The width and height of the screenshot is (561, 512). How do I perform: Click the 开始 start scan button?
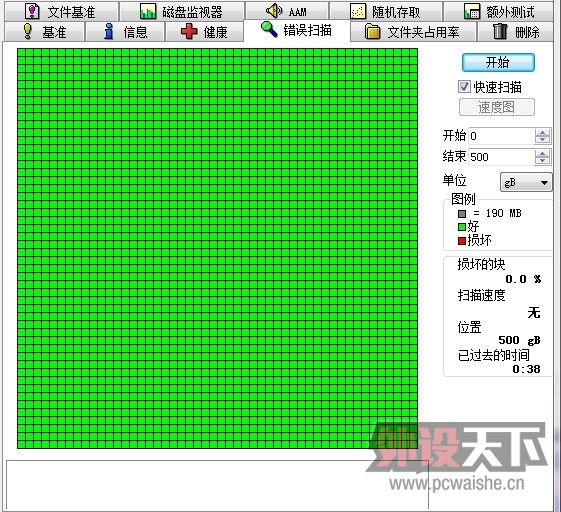(x=498, y=63)
